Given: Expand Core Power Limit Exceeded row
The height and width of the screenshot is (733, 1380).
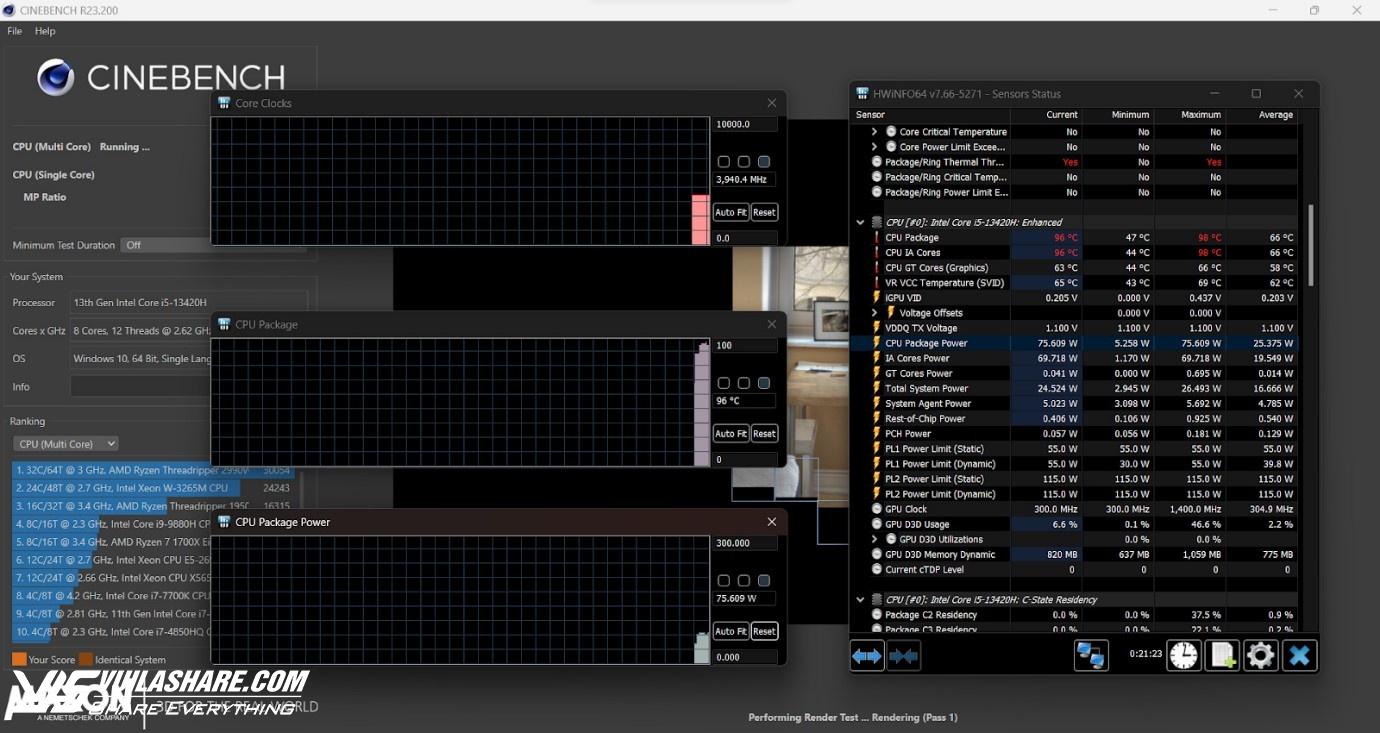Looking at the screenshot, I should click(x=874, y=147).
